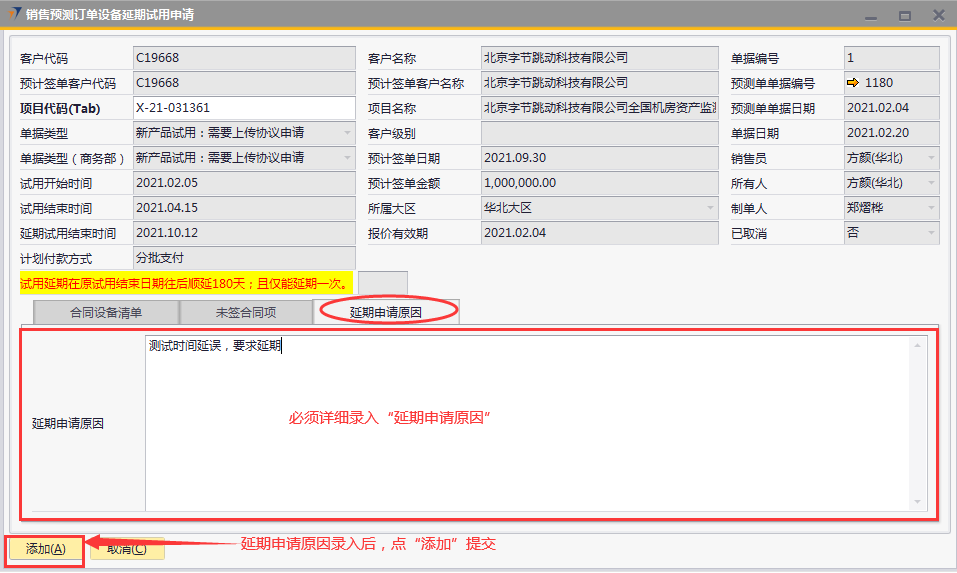
Task: Click the 取消(C) button
Action: pyautogui.click(x=127, y=548)
